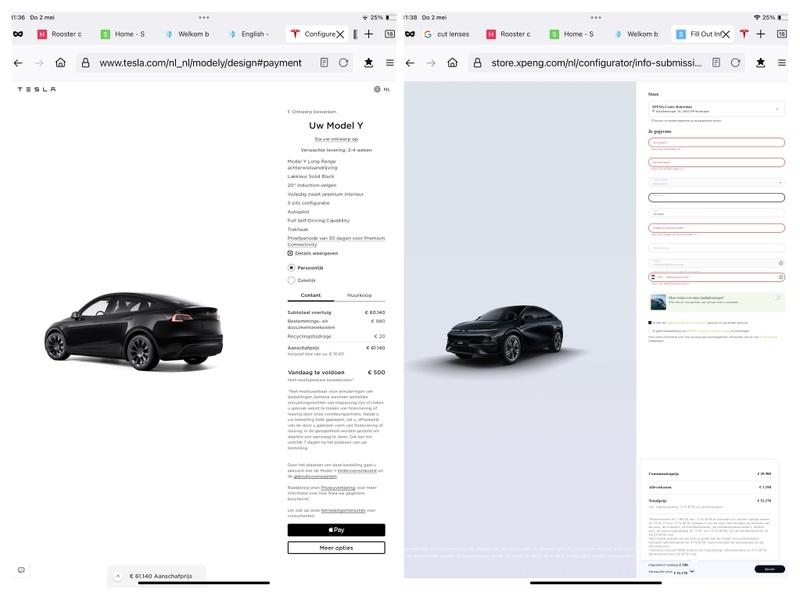Switch to Welkom tab in the XPENG browser

click(636, 34)
